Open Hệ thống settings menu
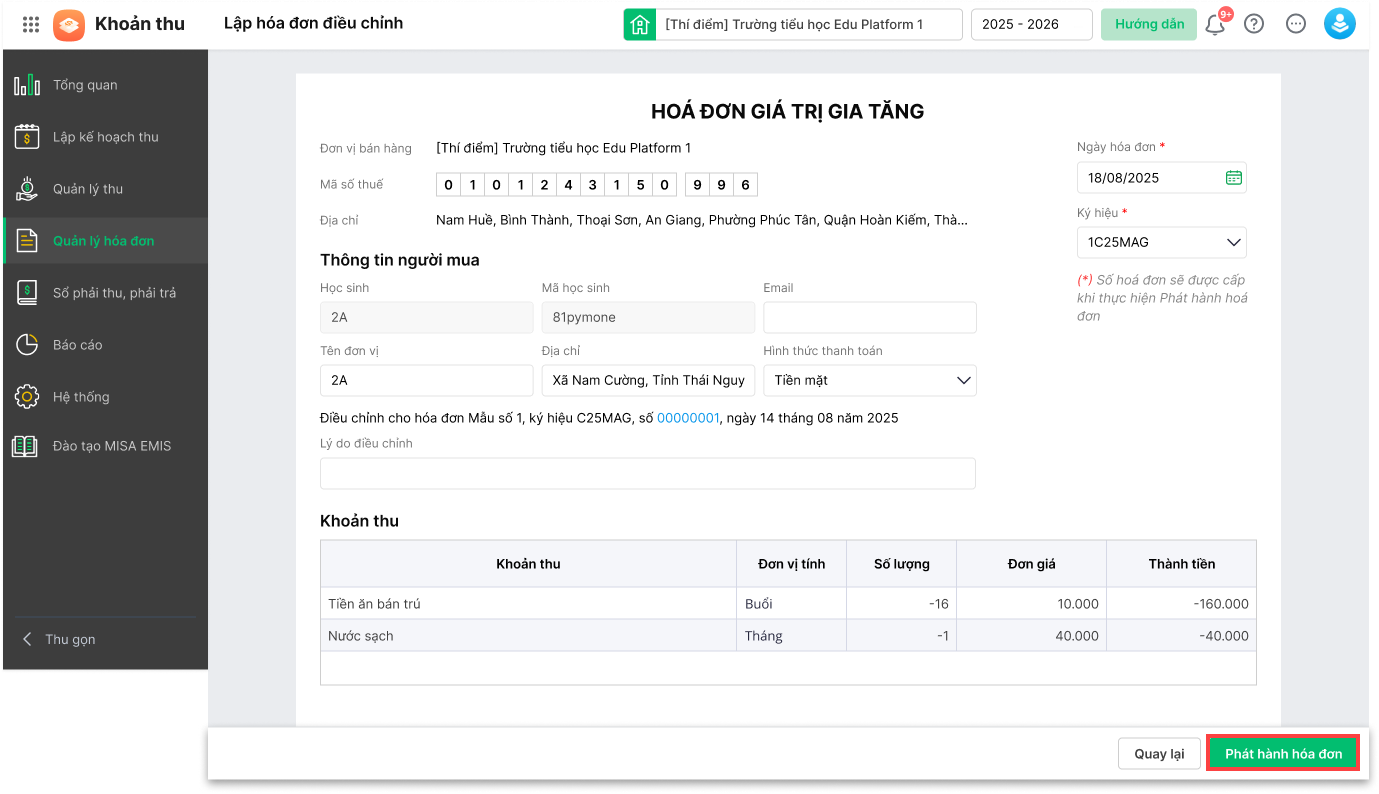1379x794 pixels. click(x=81, y=397)
